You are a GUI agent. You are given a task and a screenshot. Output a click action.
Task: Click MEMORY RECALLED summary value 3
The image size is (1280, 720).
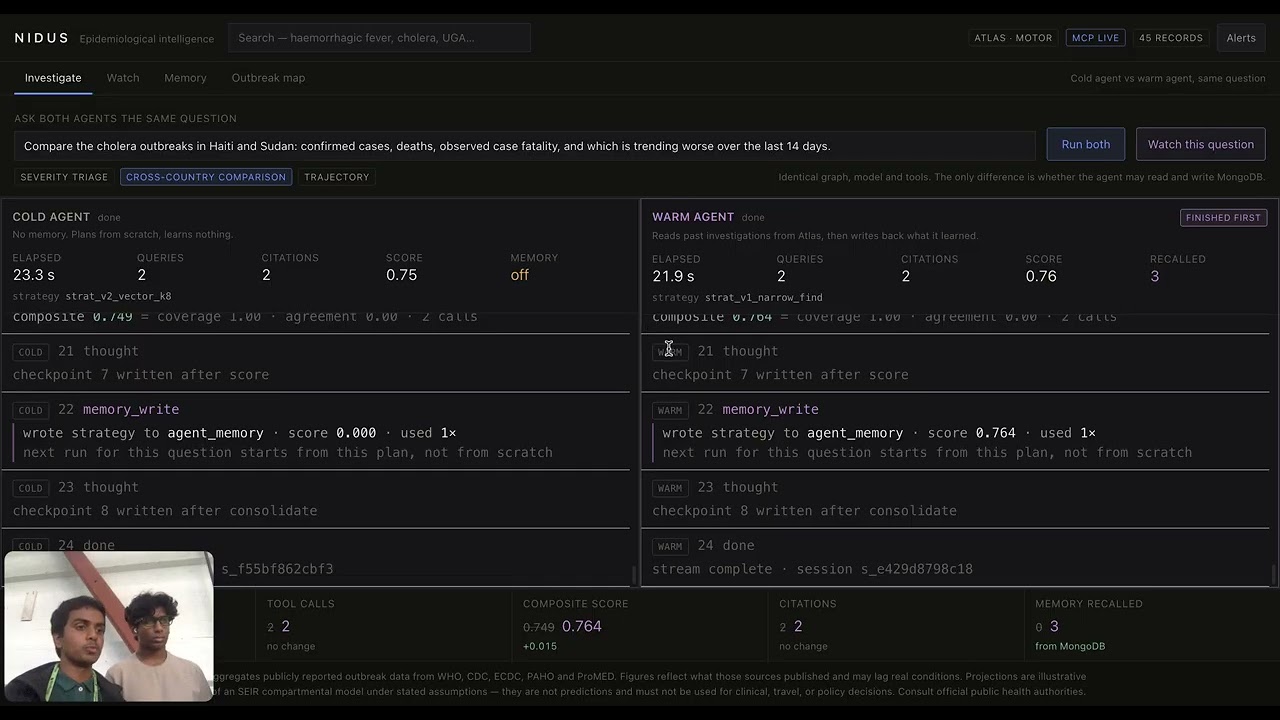(x=1054, y=626)
